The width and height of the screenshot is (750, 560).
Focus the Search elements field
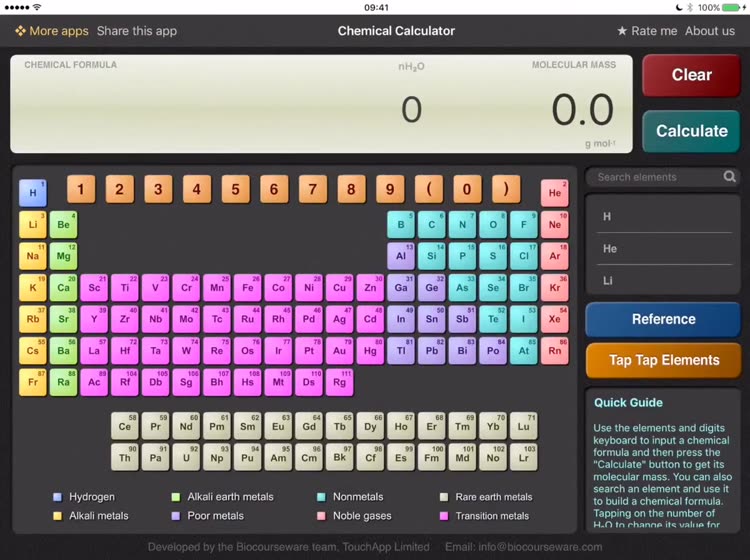tap(663, 177)
